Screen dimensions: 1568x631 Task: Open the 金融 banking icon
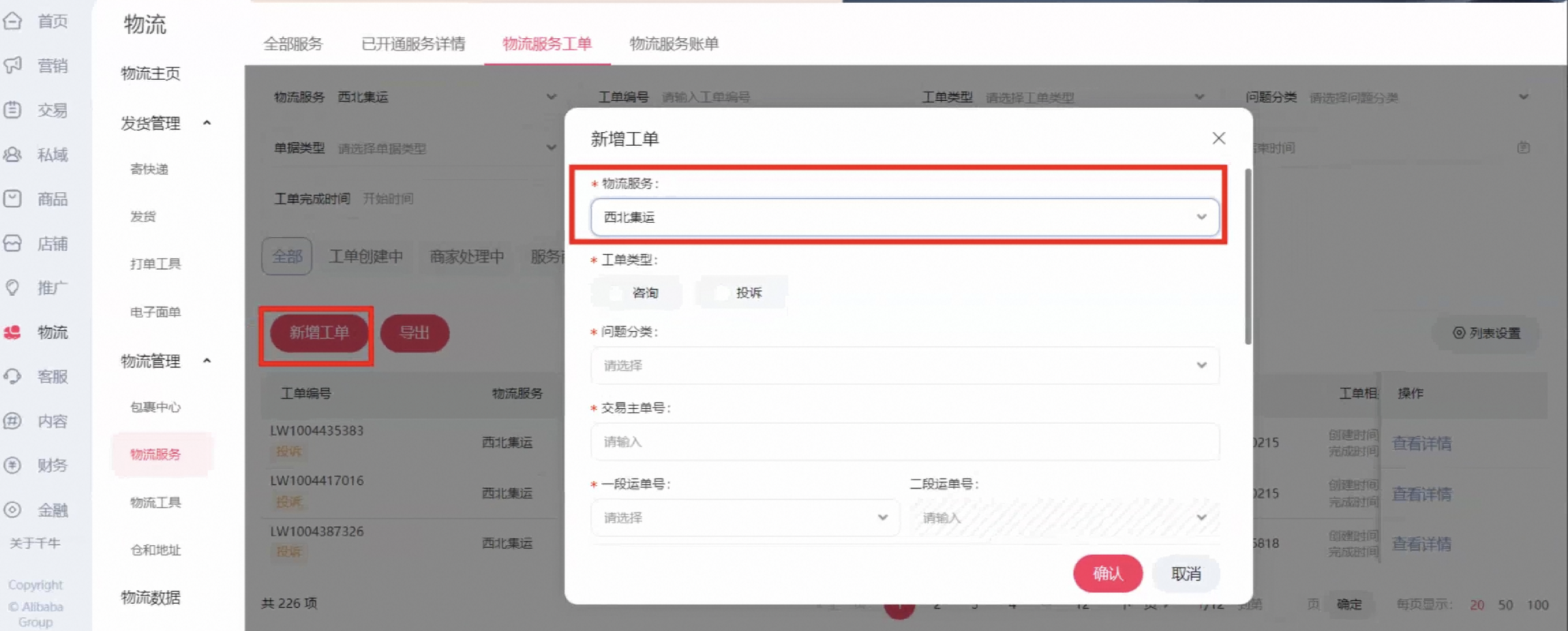click(x=13, y=510)
